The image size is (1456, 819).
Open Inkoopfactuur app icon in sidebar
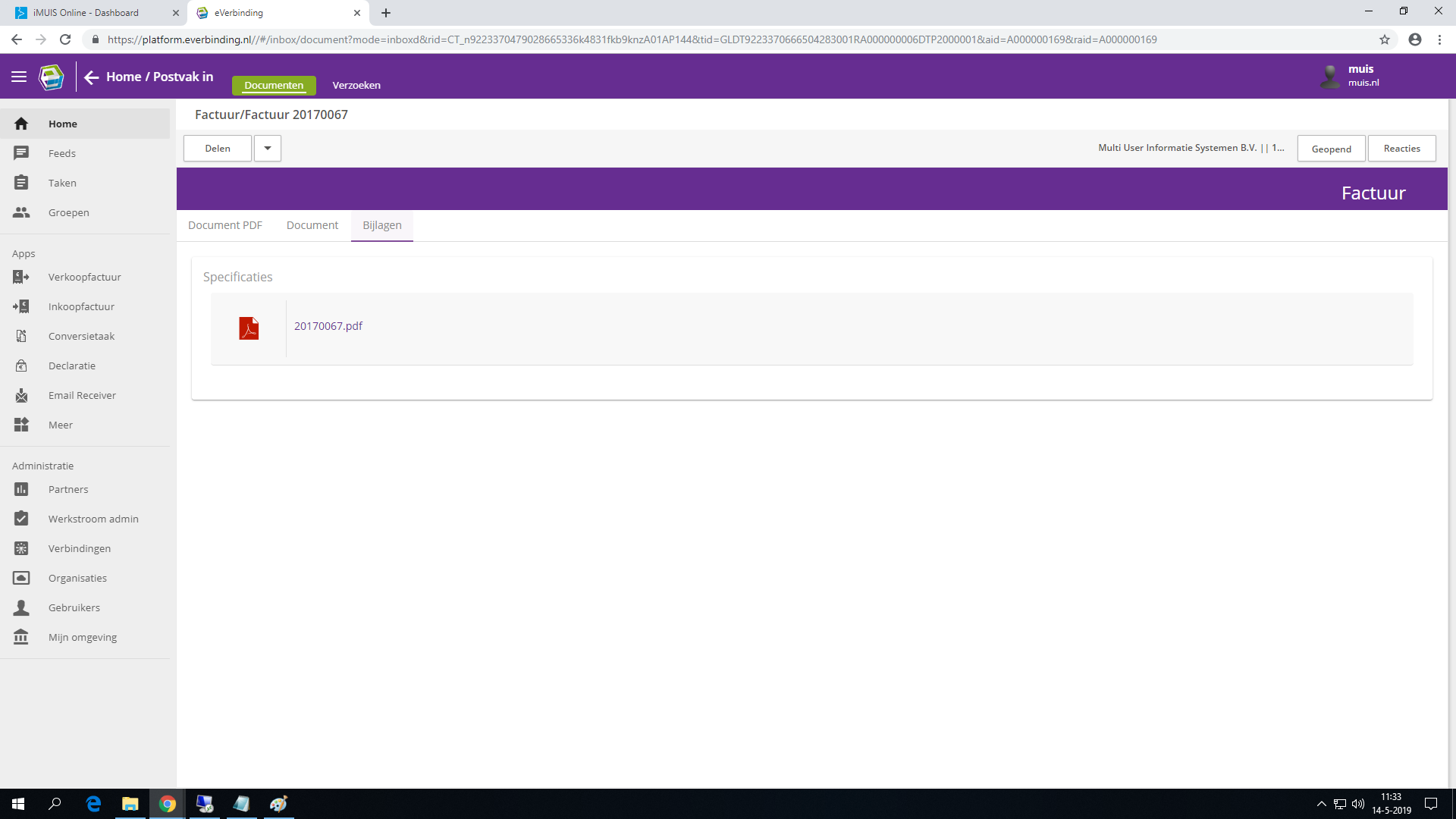(x=21, y=306)
